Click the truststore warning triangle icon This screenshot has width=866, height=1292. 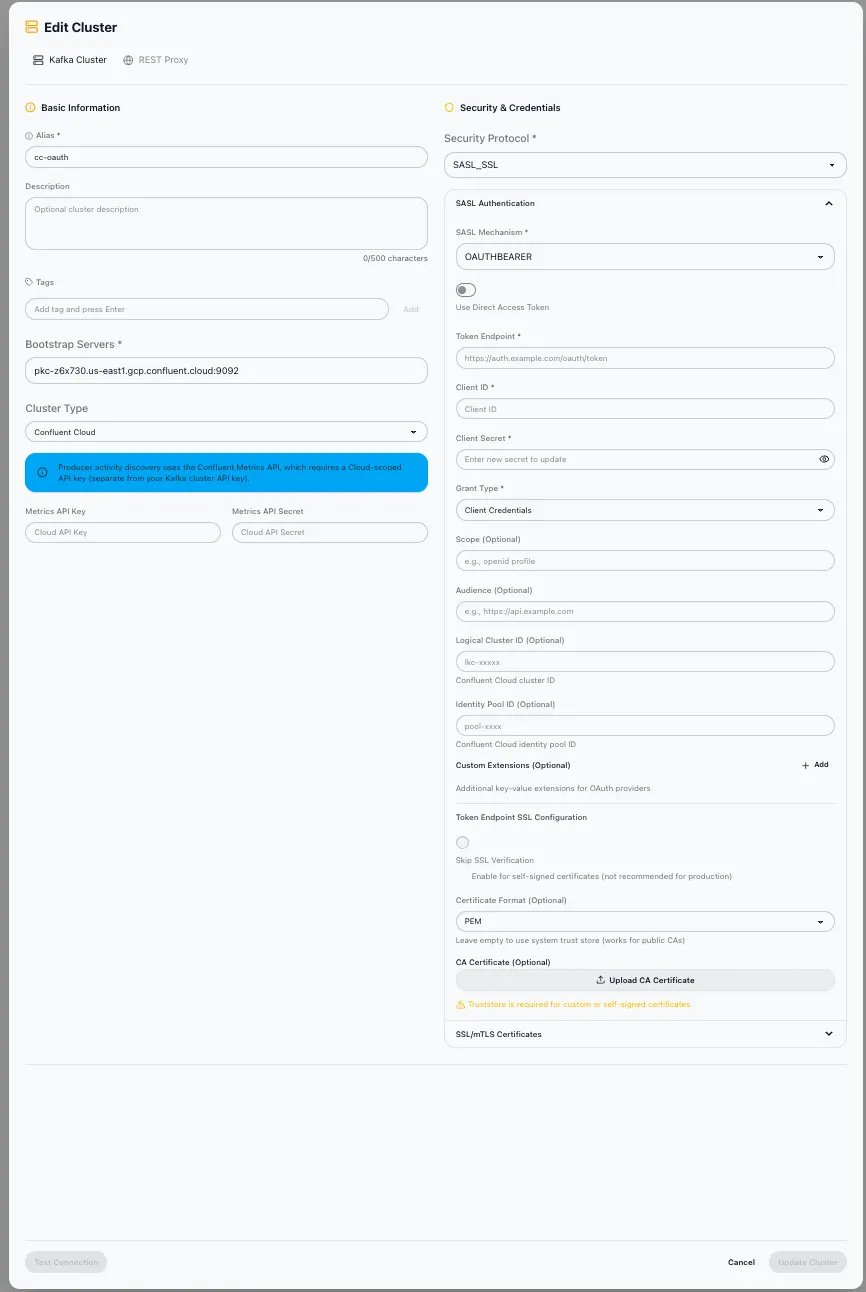462,1004
